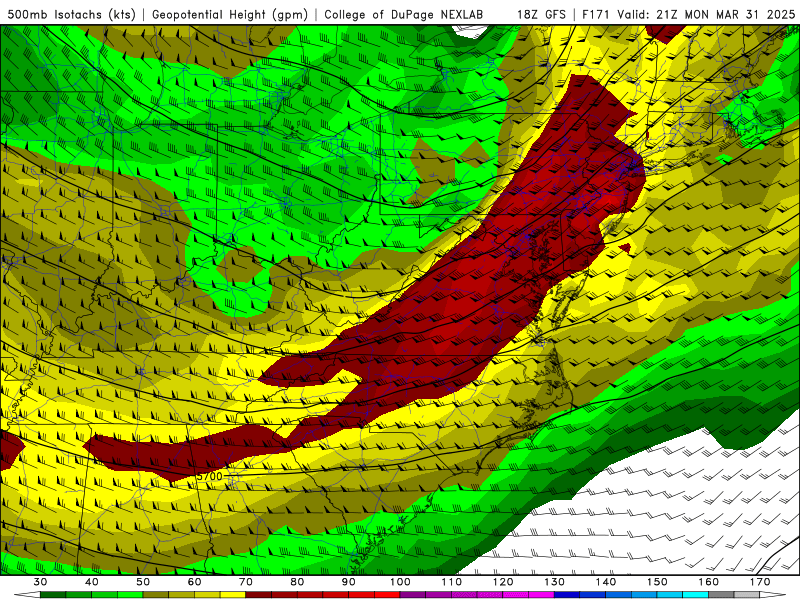
Task: Click the '5700' height contour label
Action: 210,476
